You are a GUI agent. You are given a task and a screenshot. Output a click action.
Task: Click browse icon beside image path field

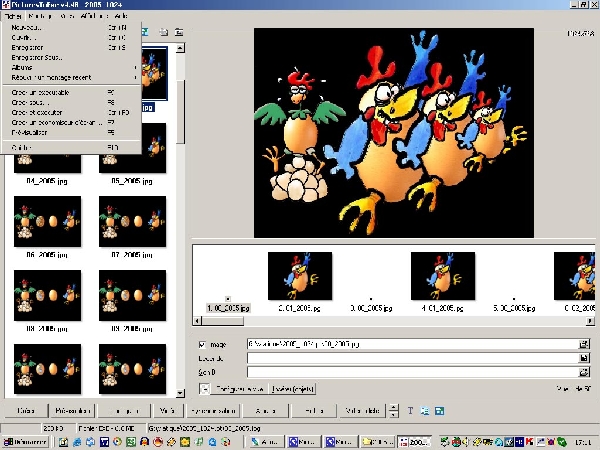click(584, 344)
